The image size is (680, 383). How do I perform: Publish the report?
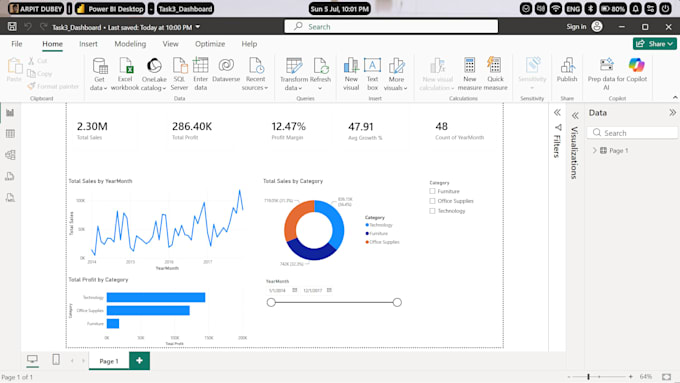[x=567, y=69]
